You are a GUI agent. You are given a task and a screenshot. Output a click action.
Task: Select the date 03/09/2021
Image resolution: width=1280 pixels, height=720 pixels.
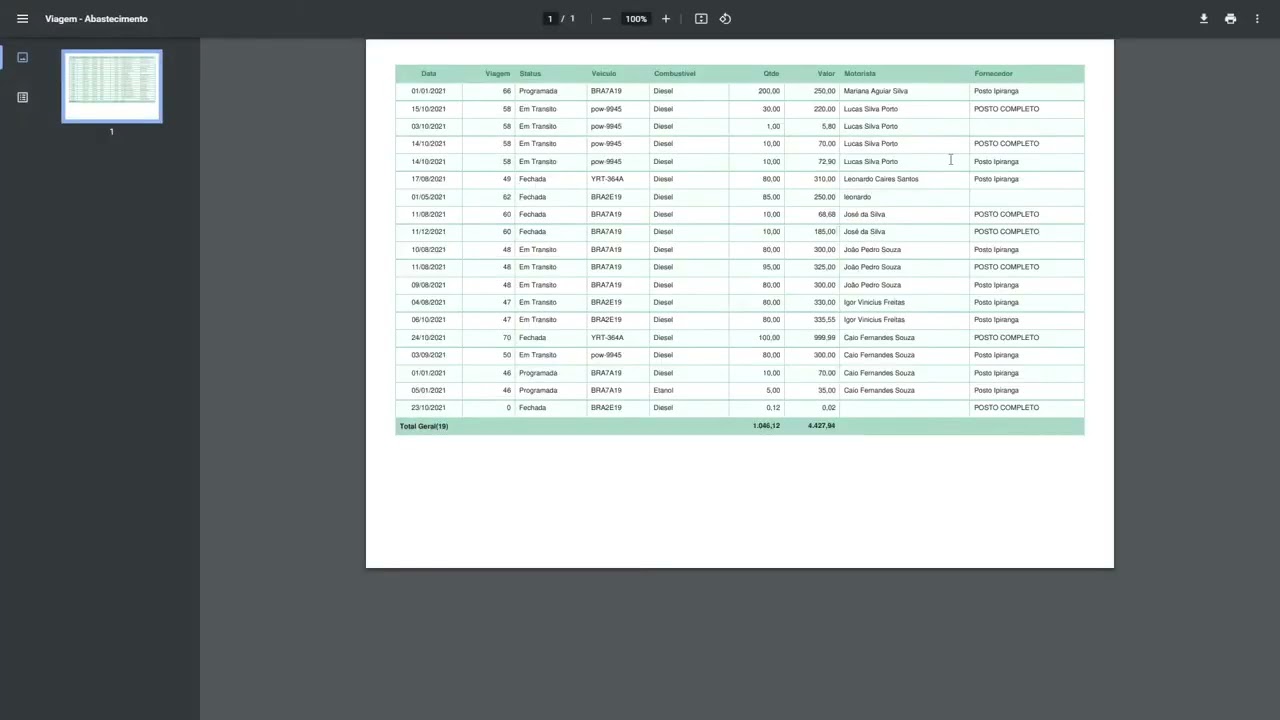click(x=429, y=355)
